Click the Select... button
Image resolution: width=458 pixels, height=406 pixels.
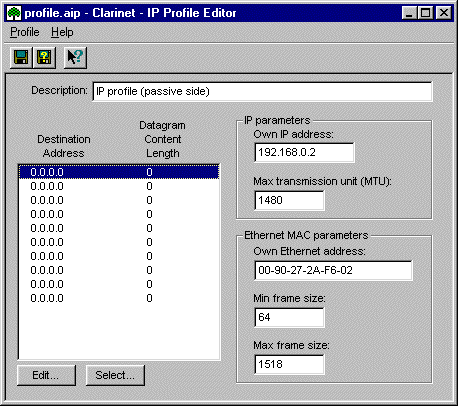(x=115, y=375)
